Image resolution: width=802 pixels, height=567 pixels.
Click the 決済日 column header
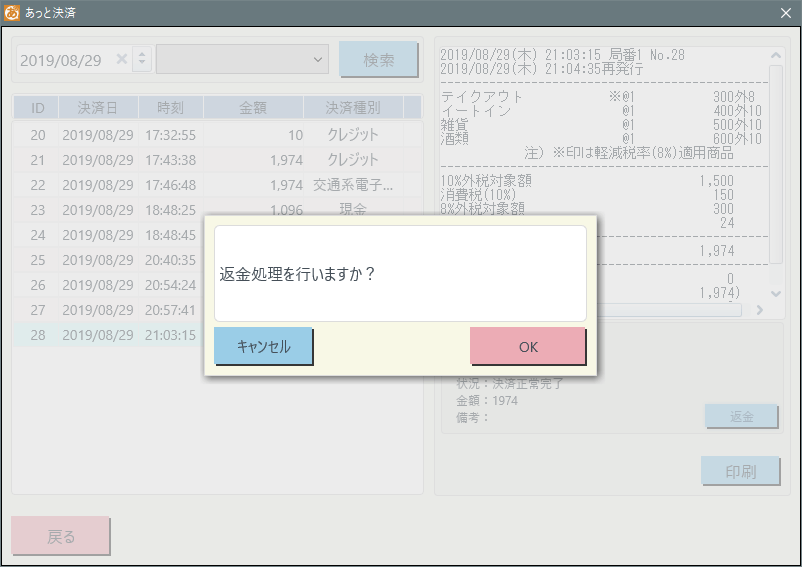pyautogui.click(x=97, y=108)
